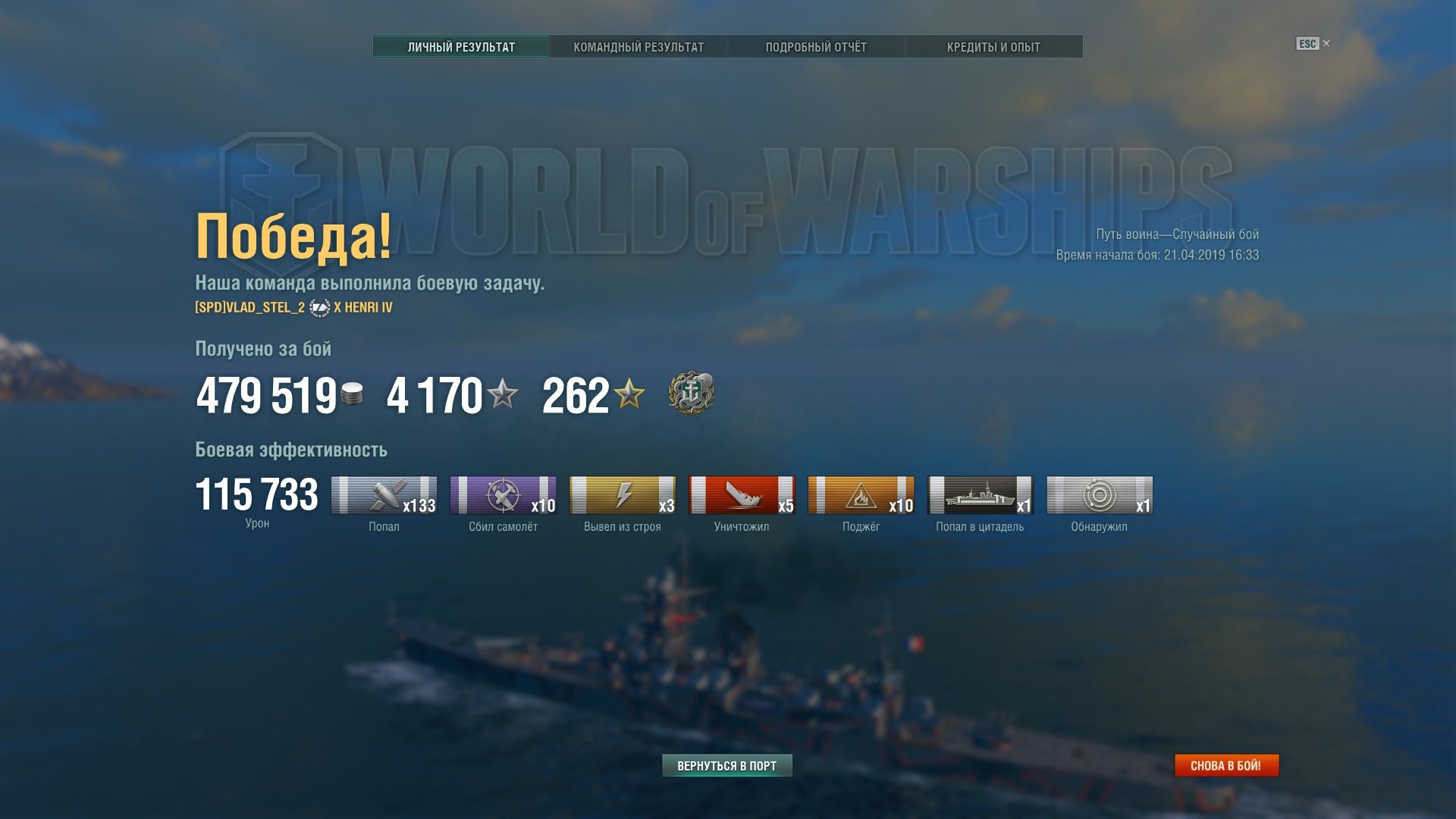Click the player name [SPD]VLAD_STEL_2
This screenshot has height=819, width=1456.
coord(249,307)
